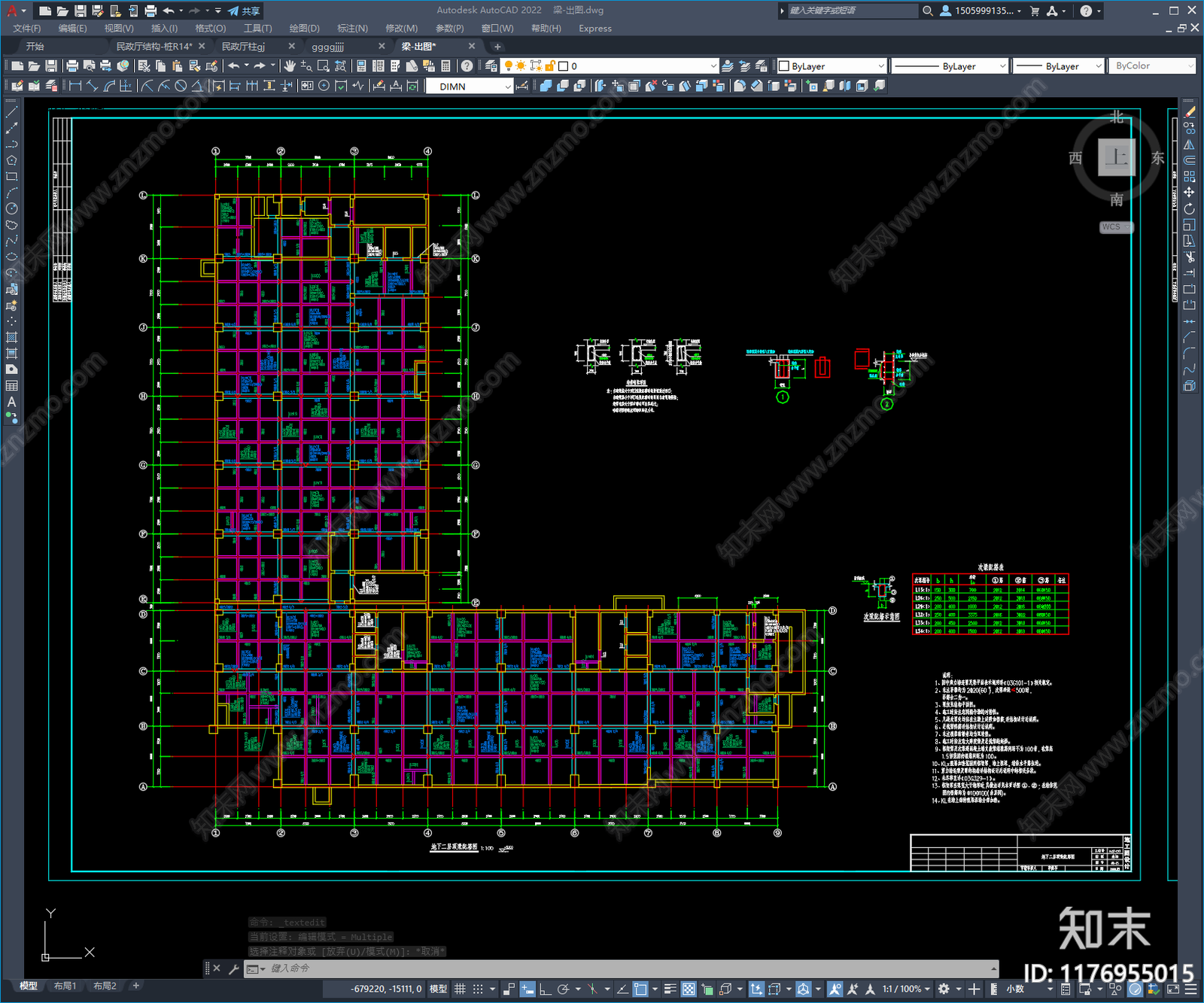Click the Hatch tool in draw toolbar
The height and width of the screenshot is (1003, 1204).
11,337
